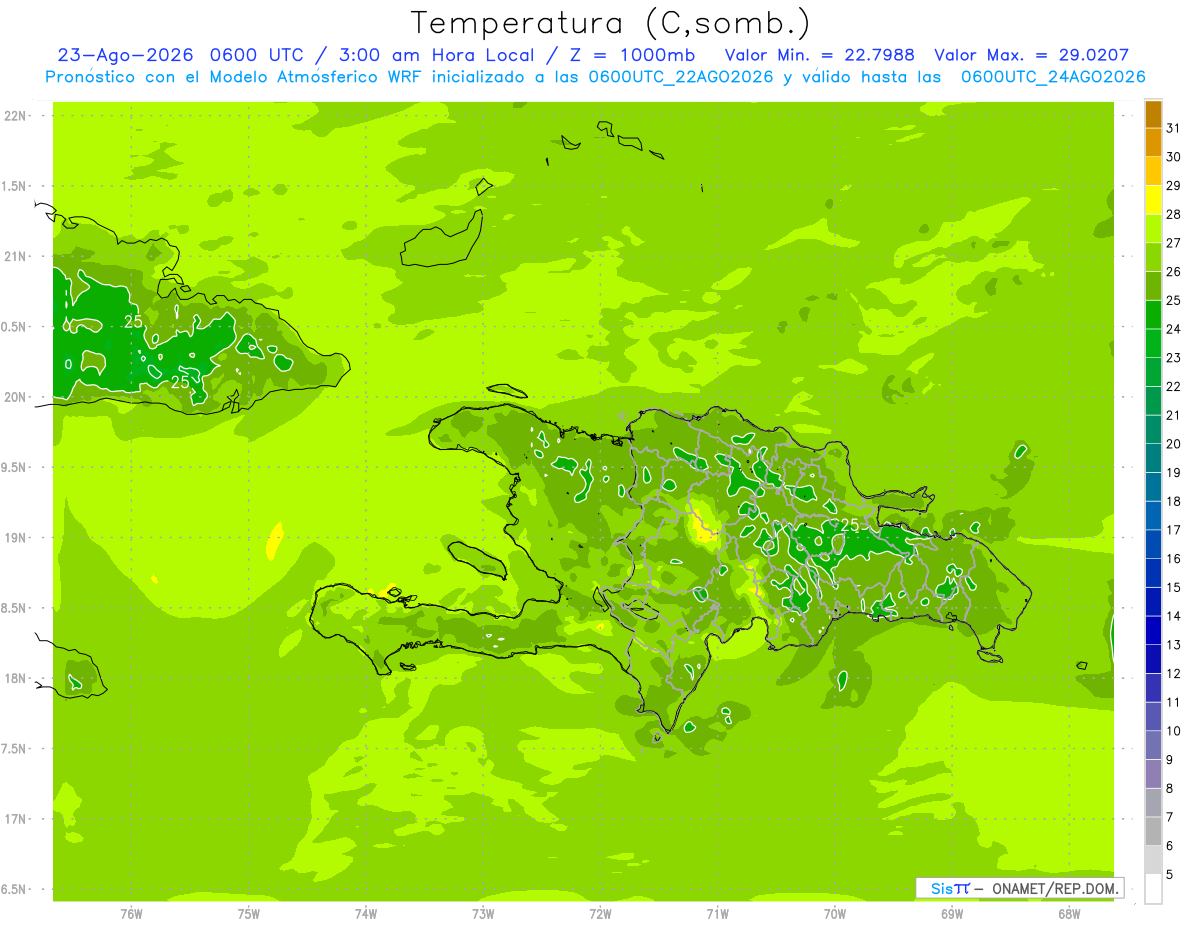Image resolution: width=1200 pixels, height=927 pixels.
Task: Click the '72W' longitude axis label
Action: pyautogui.click(x=600, y=914)
